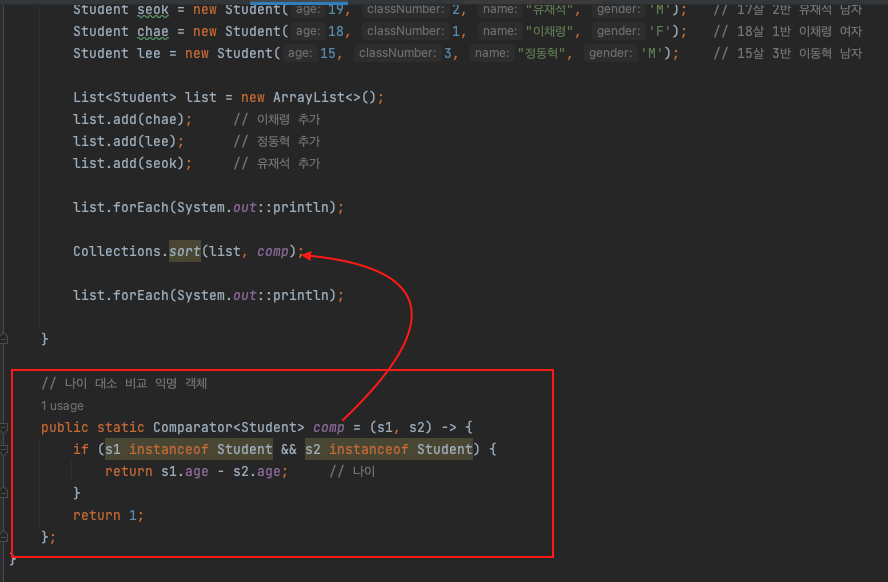Viewport: 888px width, 582px height.
Task: Click 'comp' field name in Comparator declaration
Action: (x=328, y=427)
